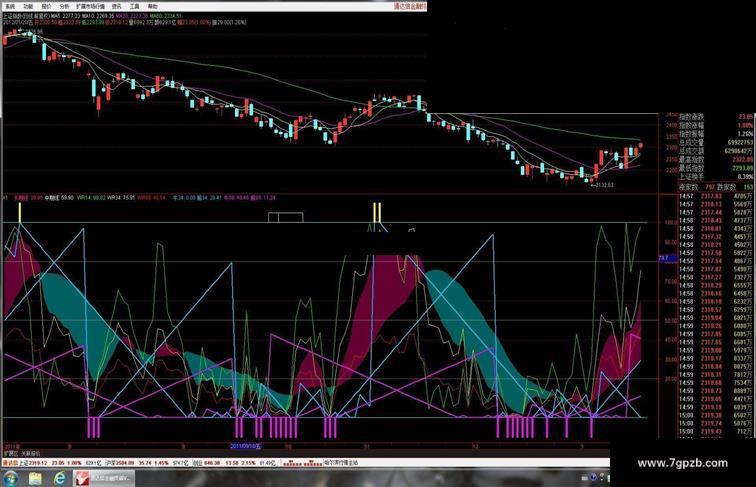Click the WR34 value label in indicator header
The height and width of the screenshot is (487, 756).
click(121, 198)
